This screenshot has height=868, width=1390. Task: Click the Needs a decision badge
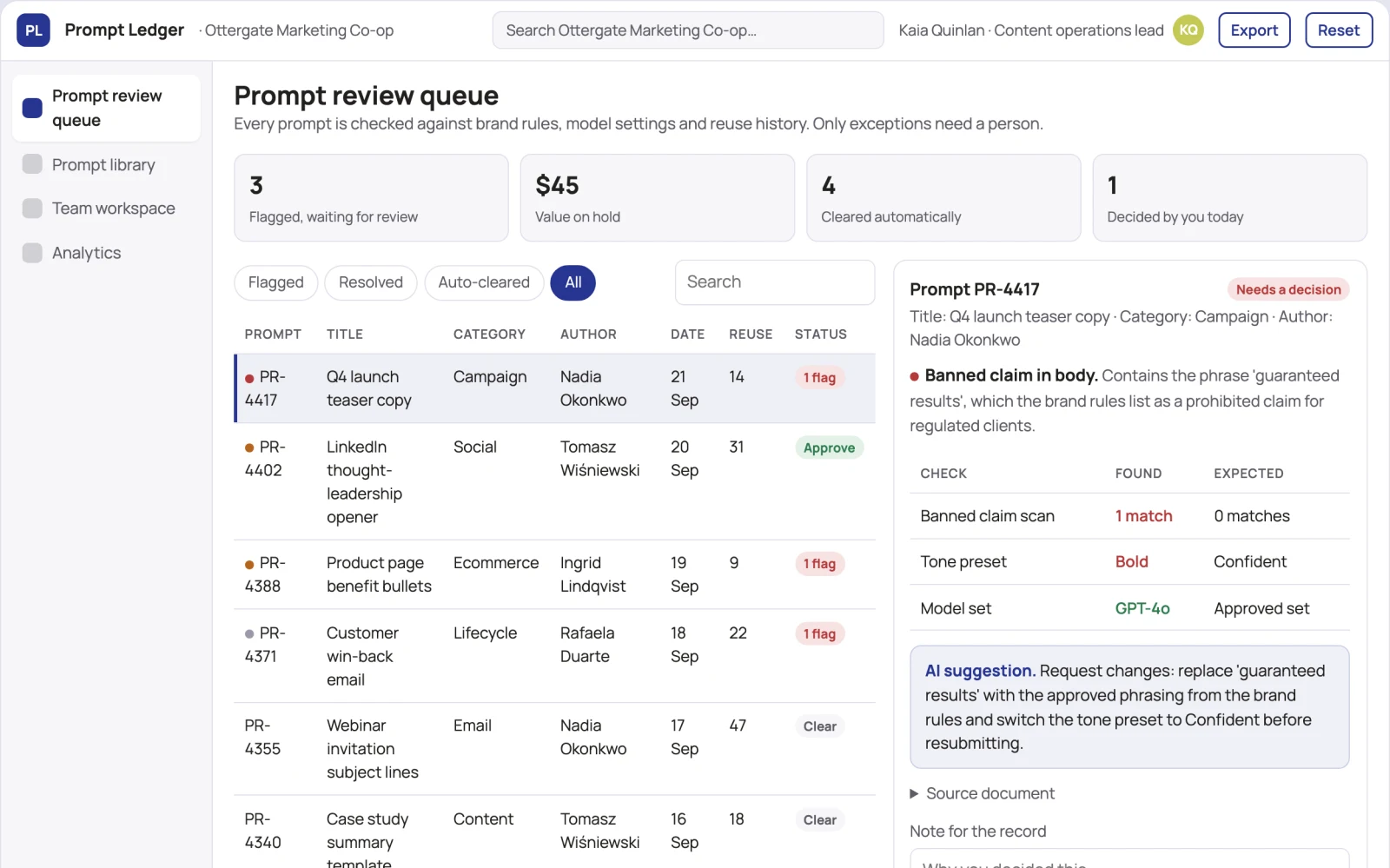(x=1288, y=290)
